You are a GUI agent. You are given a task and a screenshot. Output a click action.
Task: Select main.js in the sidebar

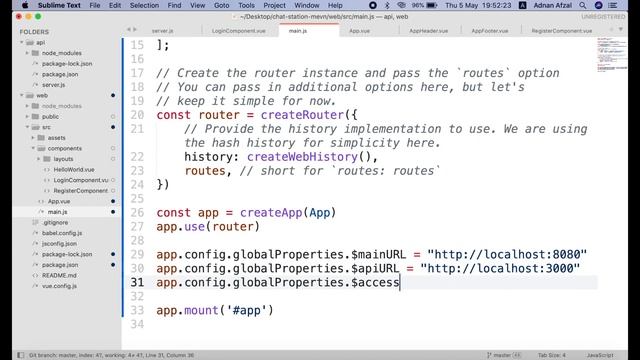(58, 212)
